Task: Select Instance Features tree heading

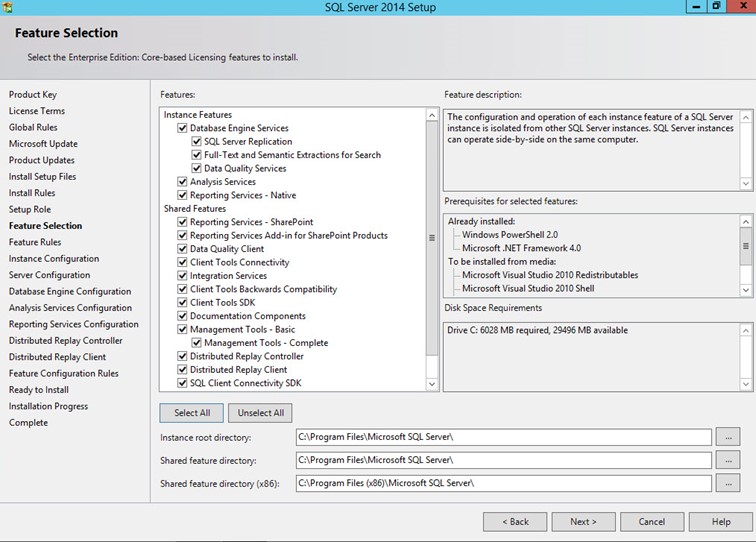Action: [198, 115]
